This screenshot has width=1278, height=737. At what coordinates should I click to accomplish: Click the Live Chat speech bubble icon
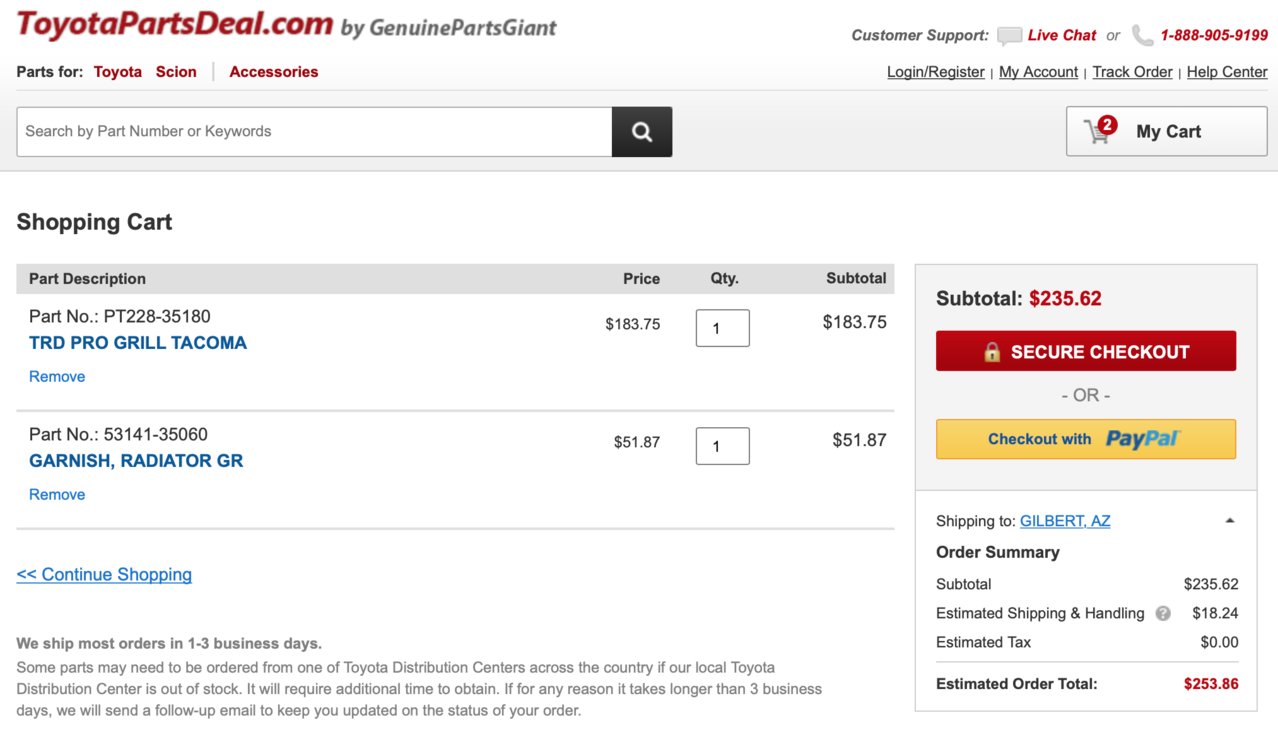point(1009,36)
